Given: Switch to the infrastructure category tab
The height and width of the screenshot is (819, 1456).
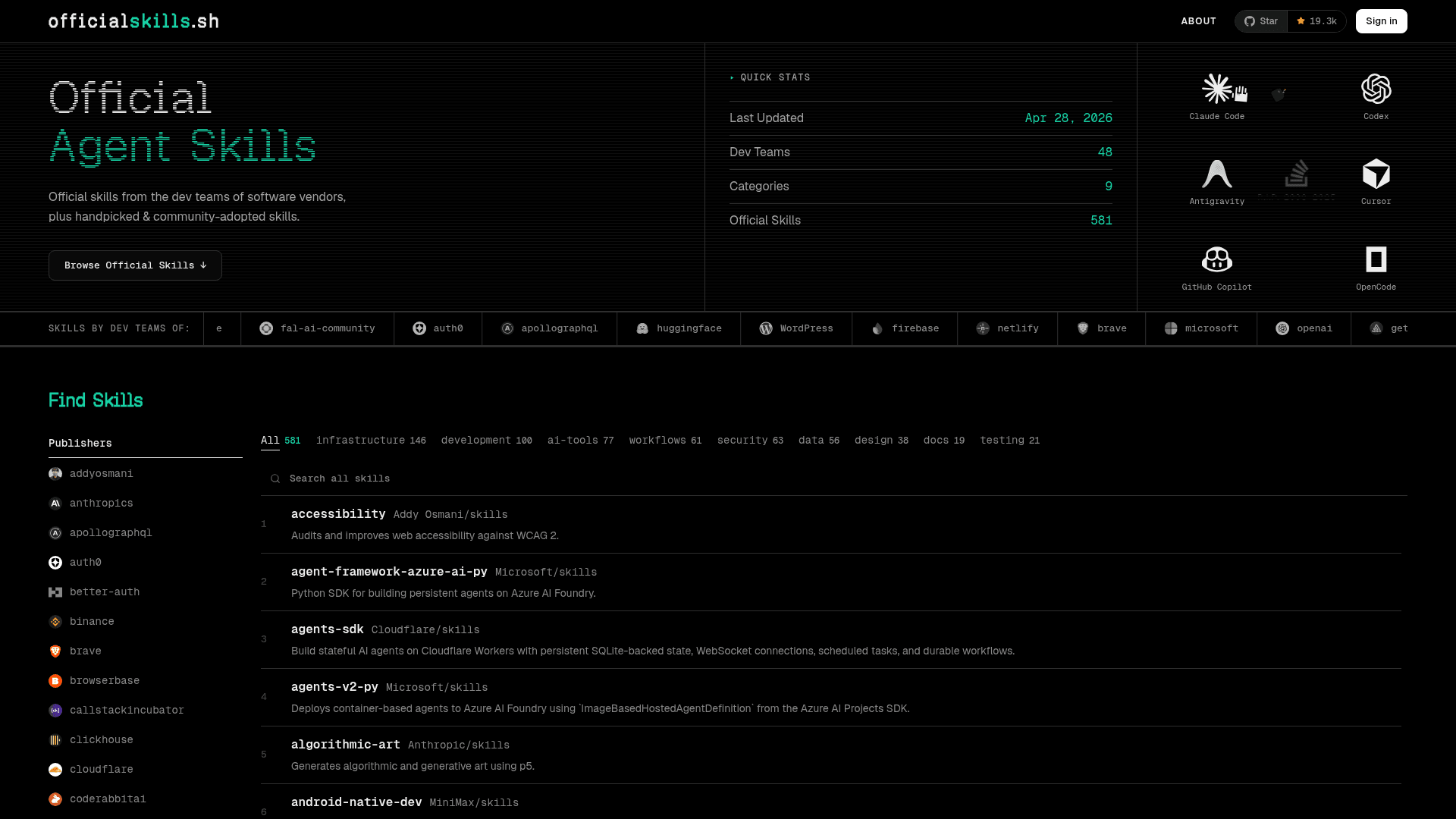Looking at the screenshot, I should [370, 441].
